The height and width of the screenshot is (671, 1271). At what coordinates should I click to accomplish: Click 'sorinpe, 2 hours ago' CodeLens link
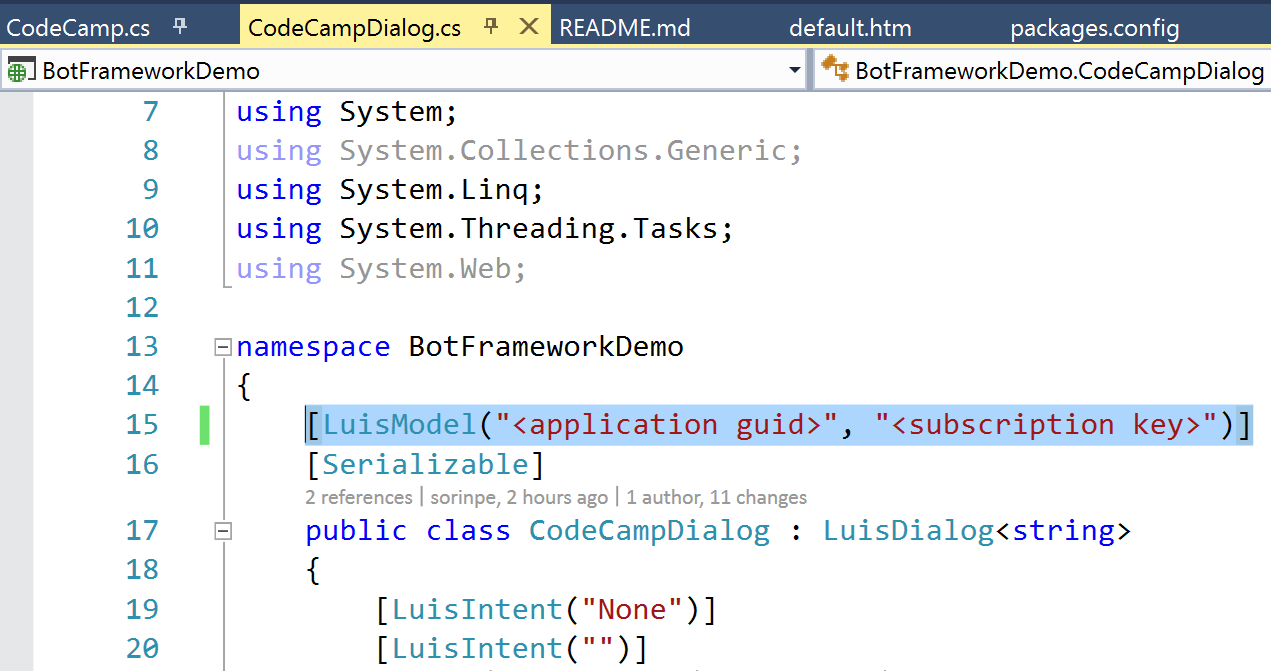pos(519,497)
